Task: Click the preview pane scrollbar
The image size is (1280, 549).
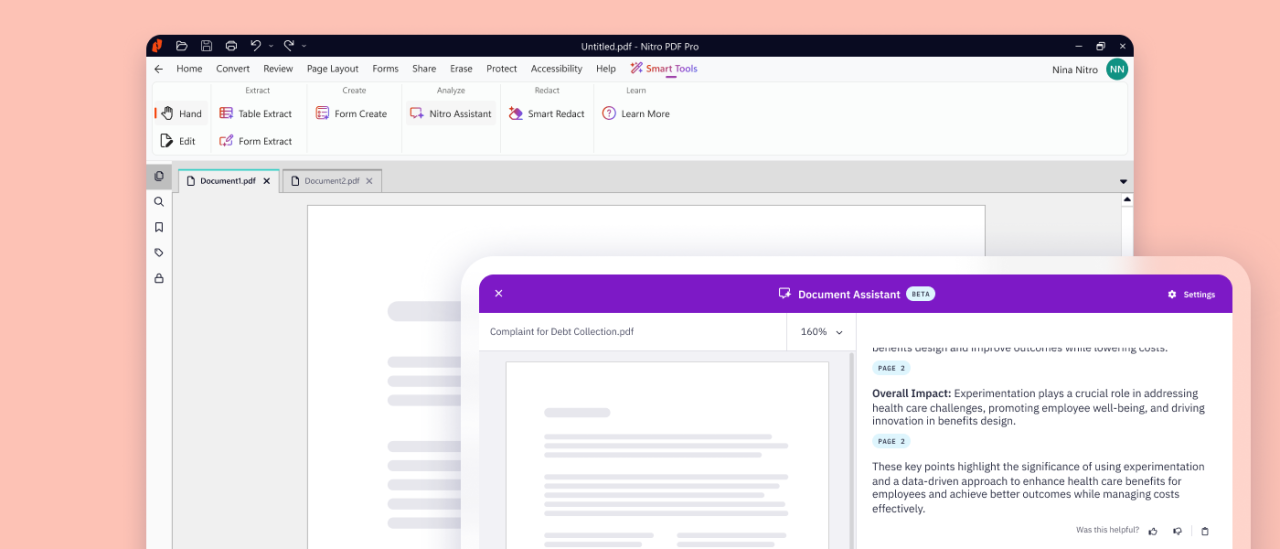Action: (x=852, y=450)
